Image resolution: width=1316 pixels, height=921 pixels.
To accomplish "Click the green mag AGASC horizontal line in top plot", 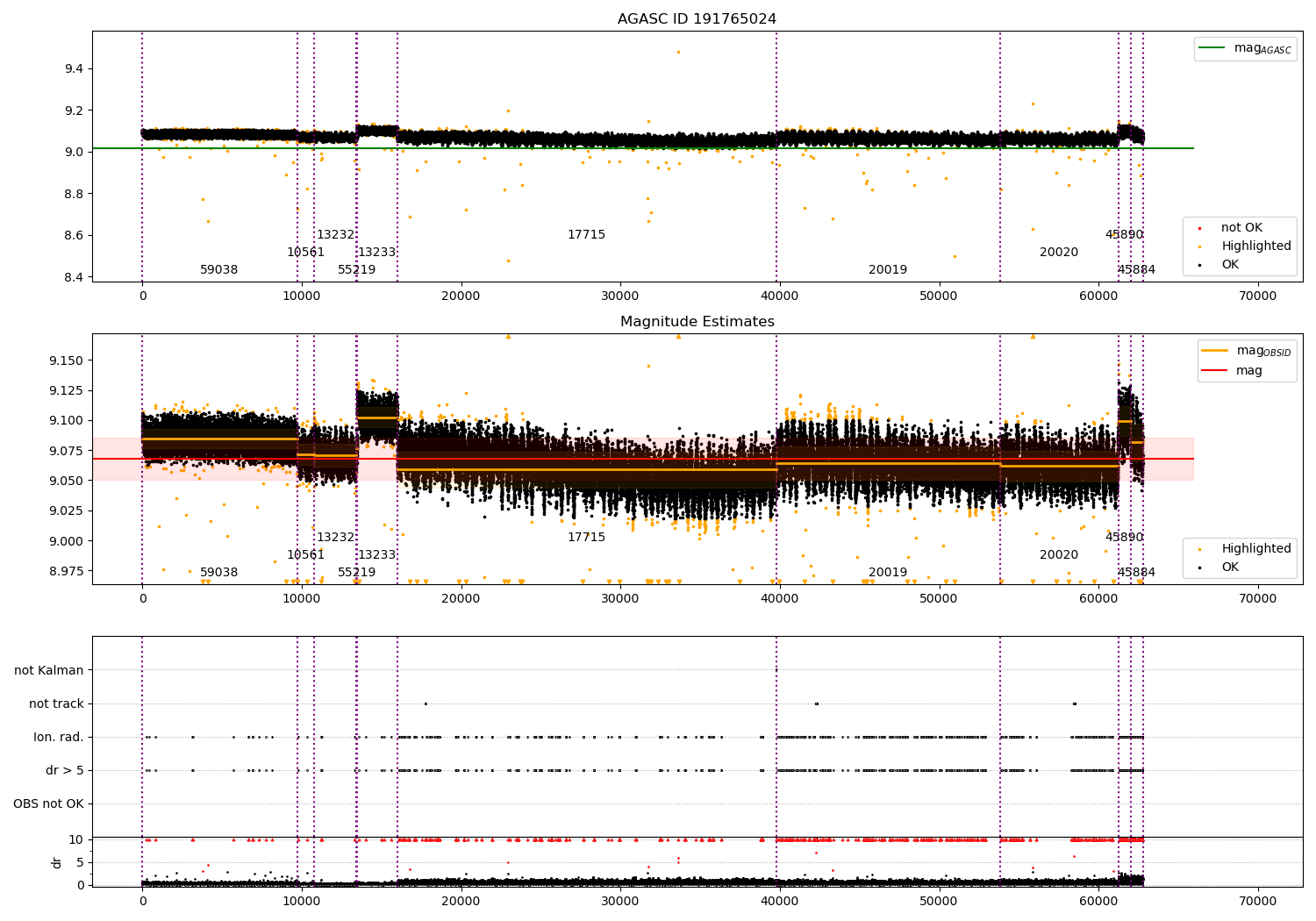I will pyautogui.click(x=643, y=148).
